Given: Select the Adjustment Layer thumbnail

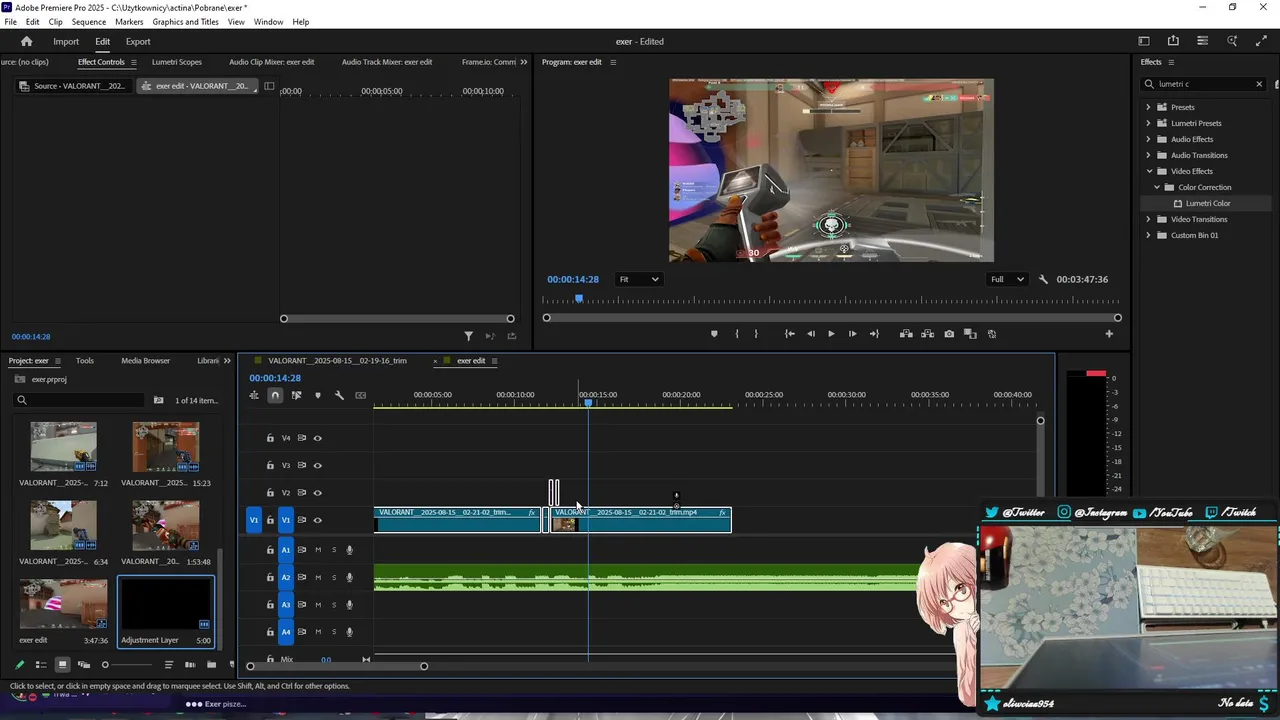Looking at the screenshot, I should (166, 606).
